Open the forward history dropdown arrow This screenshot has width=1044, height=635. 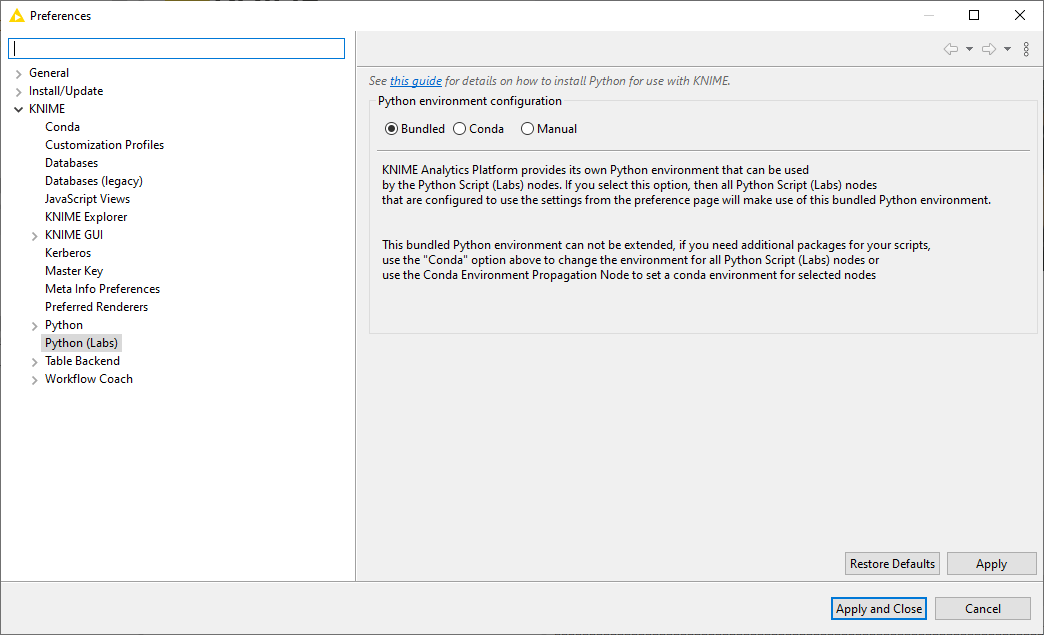[x=1007, y=49]
